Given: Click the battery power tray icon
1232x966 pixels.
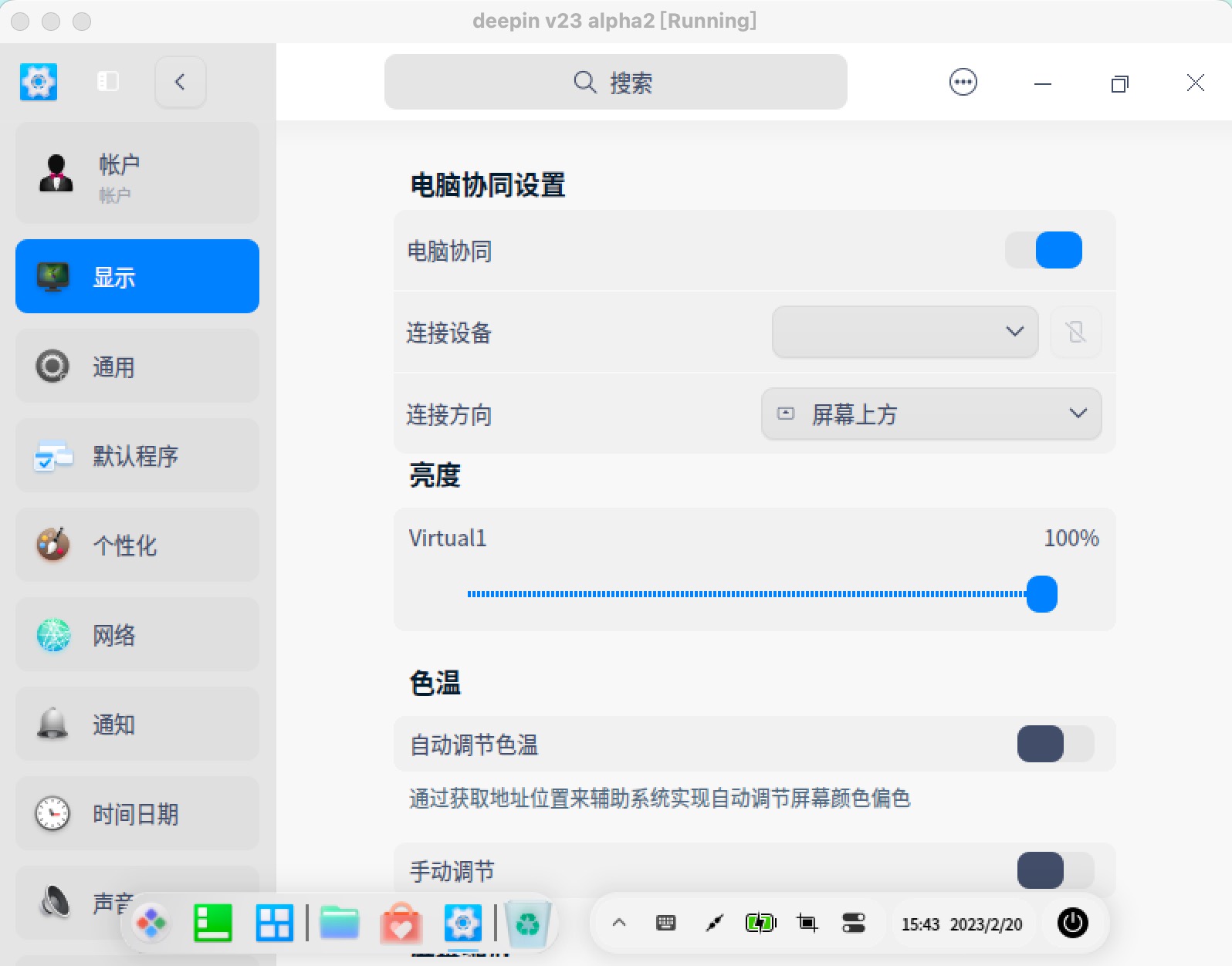Looking at the screenshot, I should (x=760, y=923).
